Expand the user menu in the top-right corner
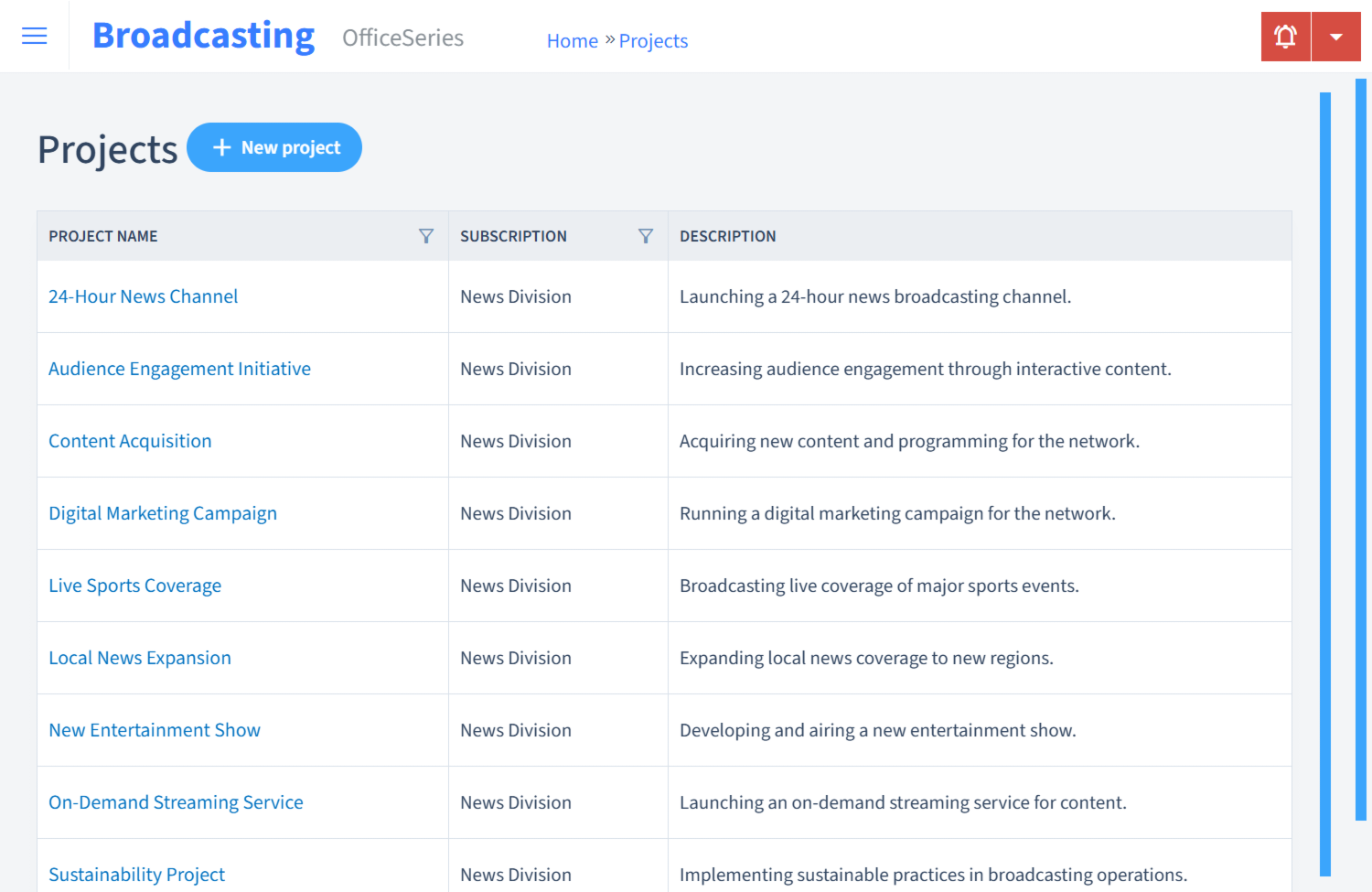The image size is (1372, 892). pos(1336,36)
